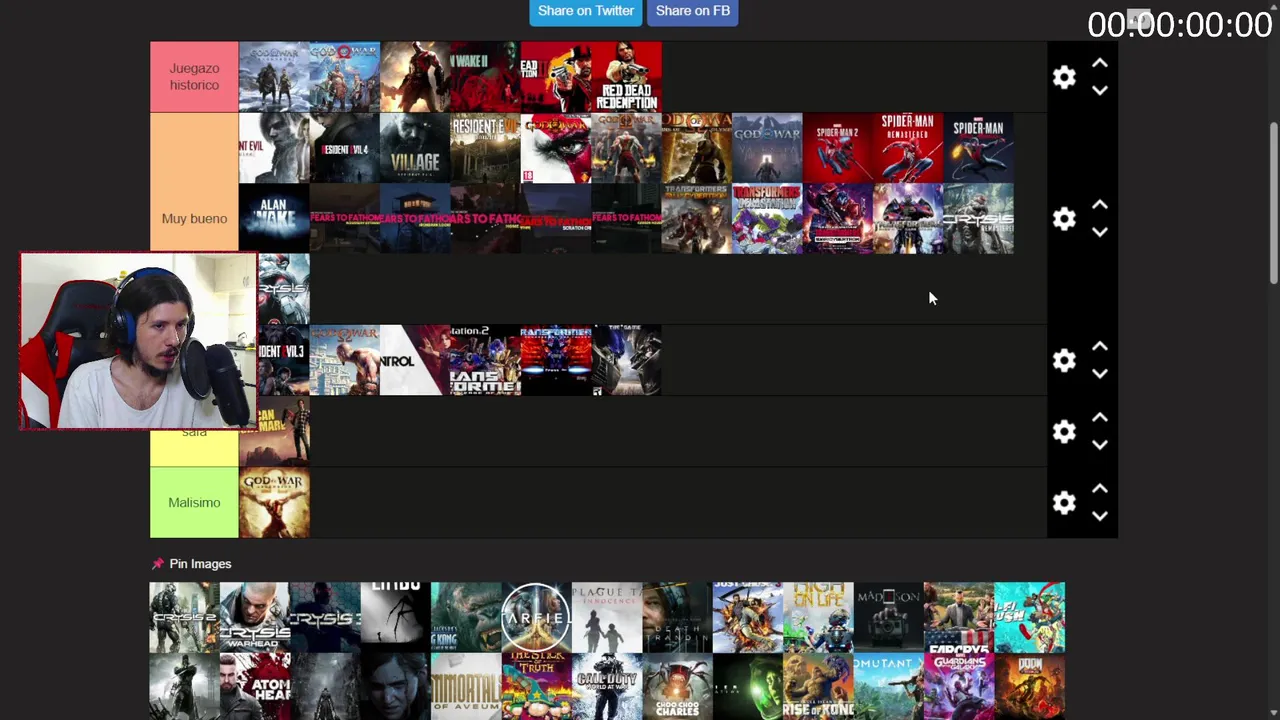
Task: Pick the Crysis Warhead cover from the pool
Action: pos(255,617)
